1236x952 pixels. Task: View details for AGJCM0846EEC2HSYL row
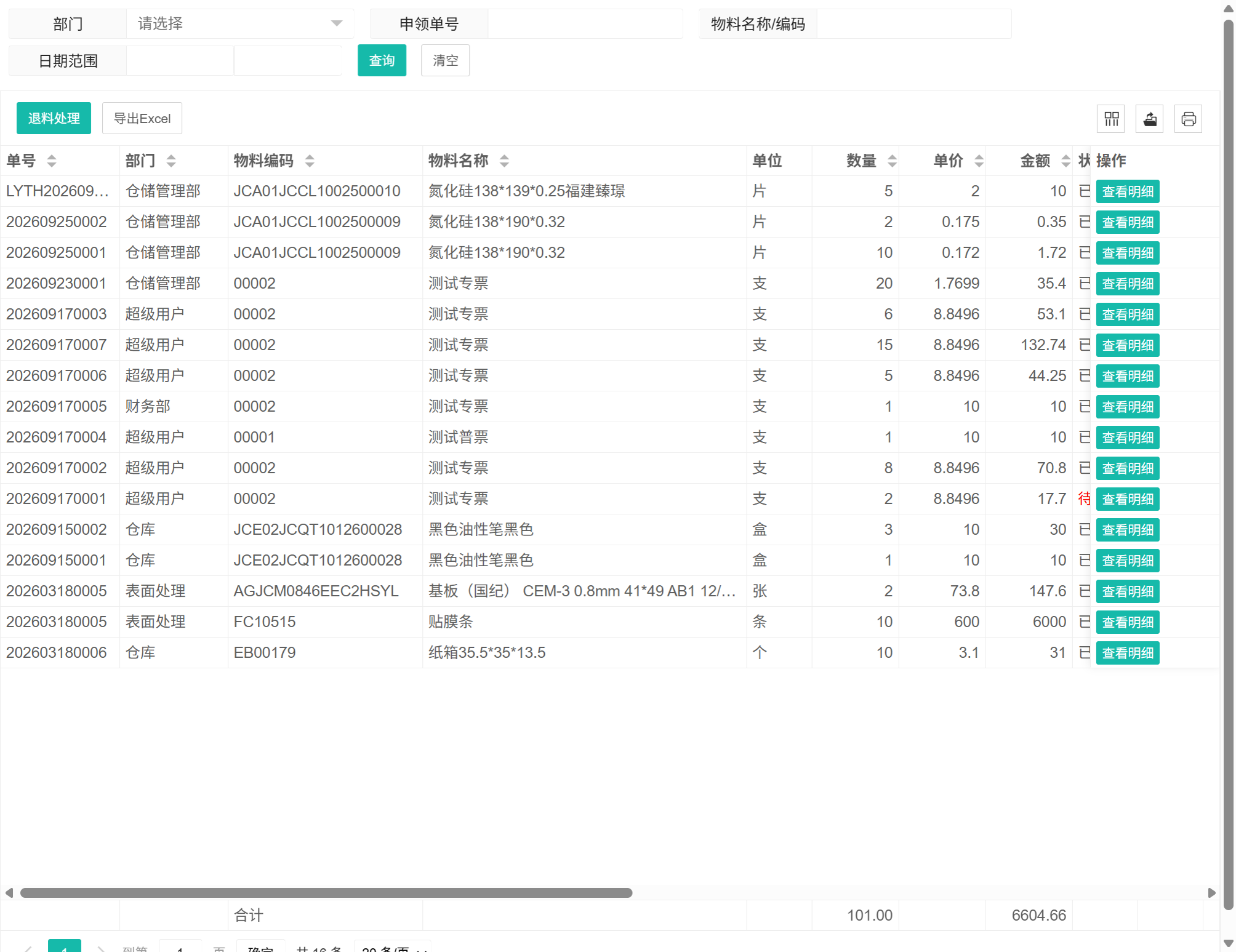point(1128,591)
